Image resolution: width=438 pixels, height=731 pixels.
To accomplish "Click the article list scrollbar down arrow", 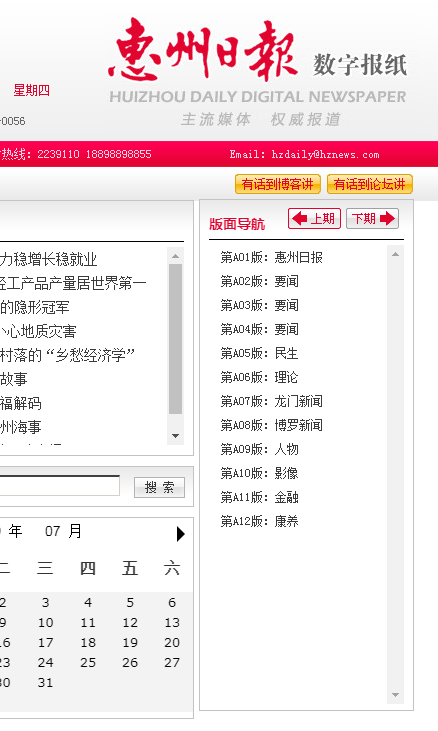I will click(176, 436).
